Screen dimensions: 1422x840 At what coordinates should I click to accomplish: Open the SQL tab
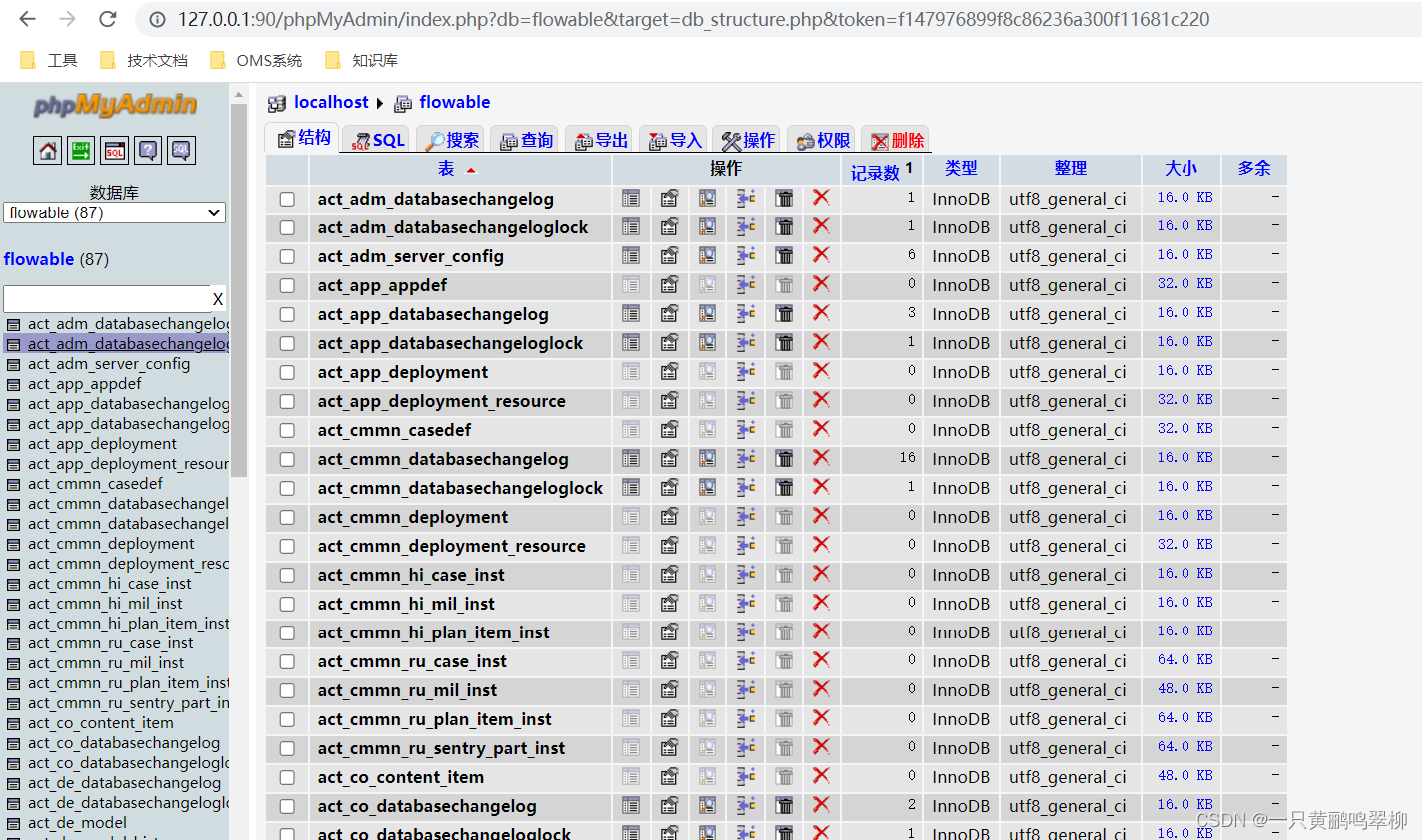tap(378, 141)
